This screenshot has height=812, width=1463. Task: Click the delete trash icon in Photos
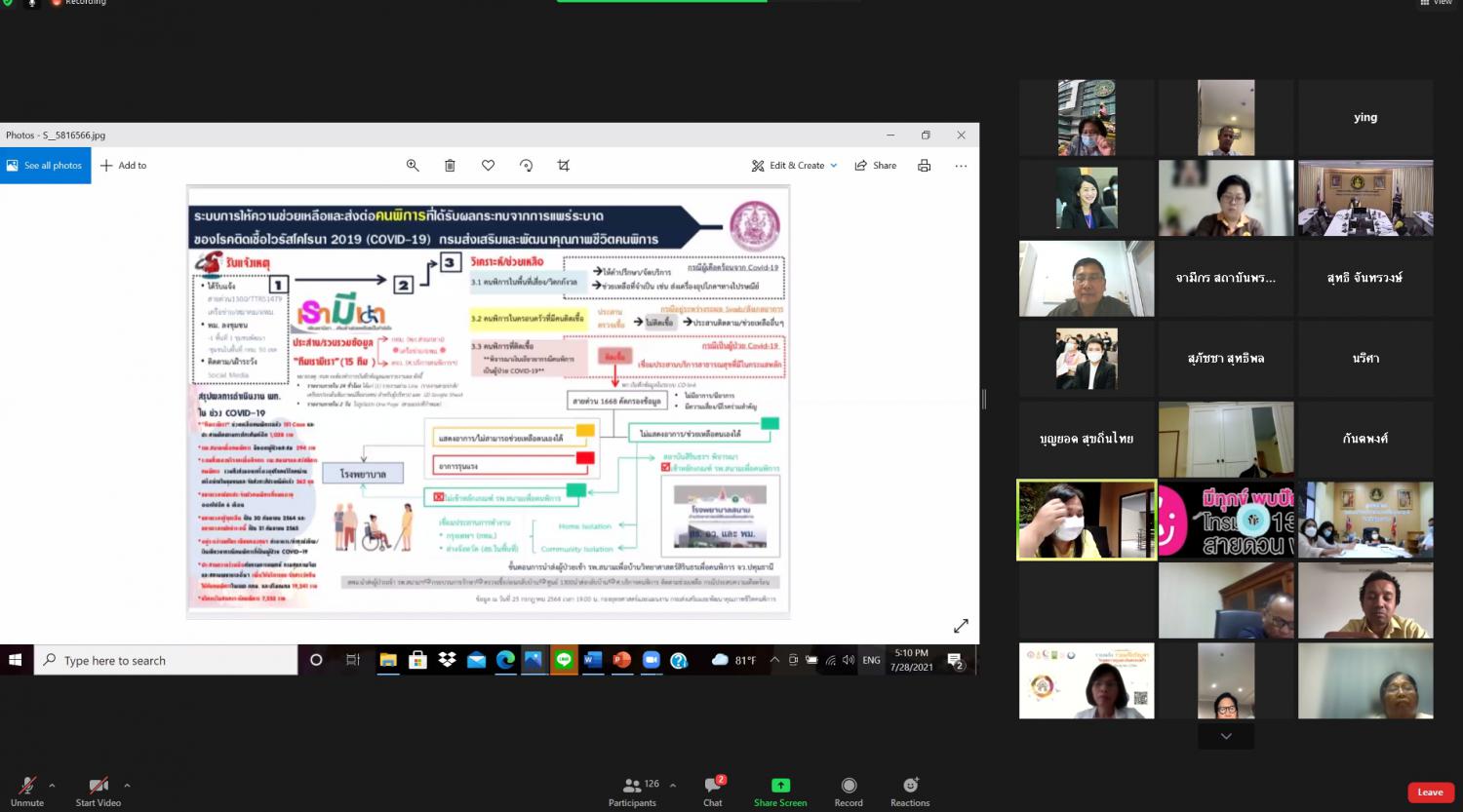pos(450,166)
